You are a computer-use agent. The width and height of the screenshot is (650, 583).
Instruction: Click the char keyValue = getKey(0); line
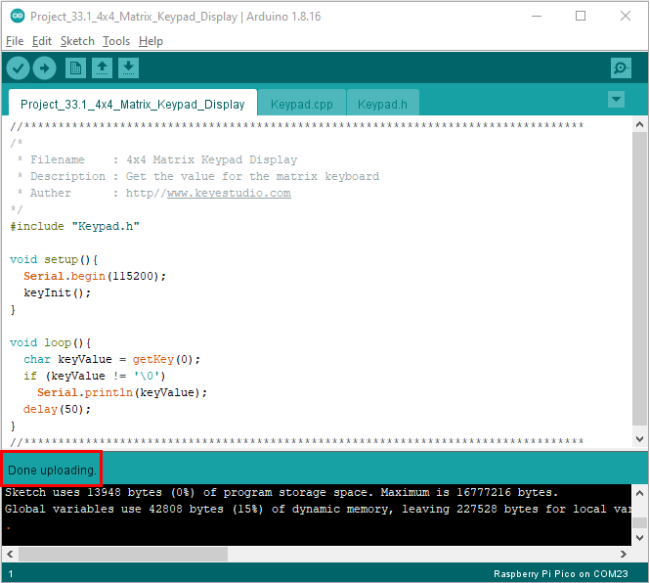112,359
